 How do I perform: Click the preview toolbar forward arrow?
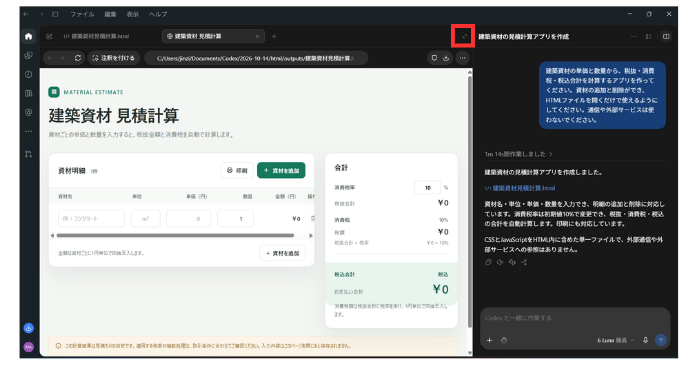[x=62, y=58]
